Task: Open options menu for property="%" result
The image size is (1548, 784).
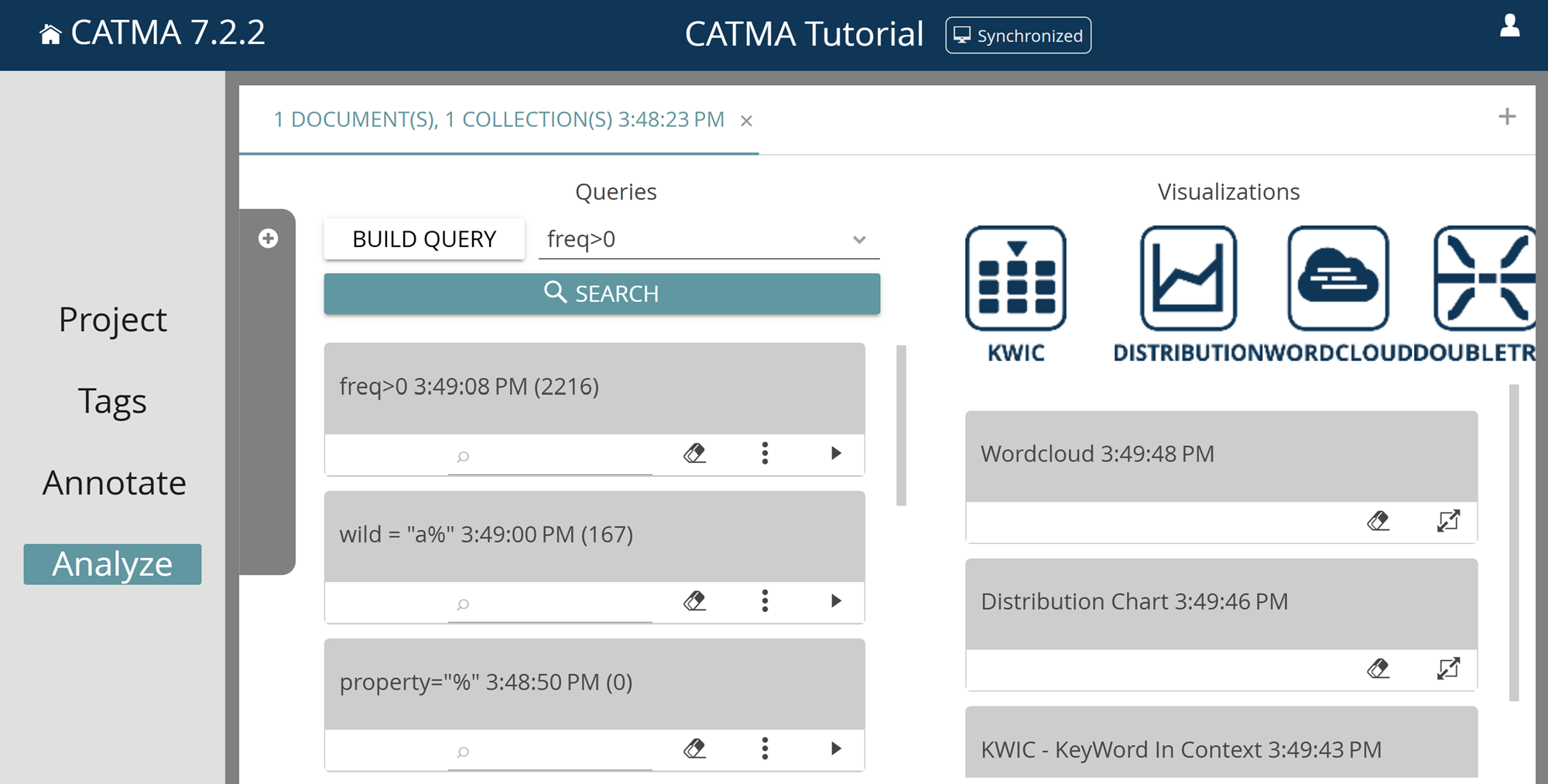Action: [x=765, y=749]
